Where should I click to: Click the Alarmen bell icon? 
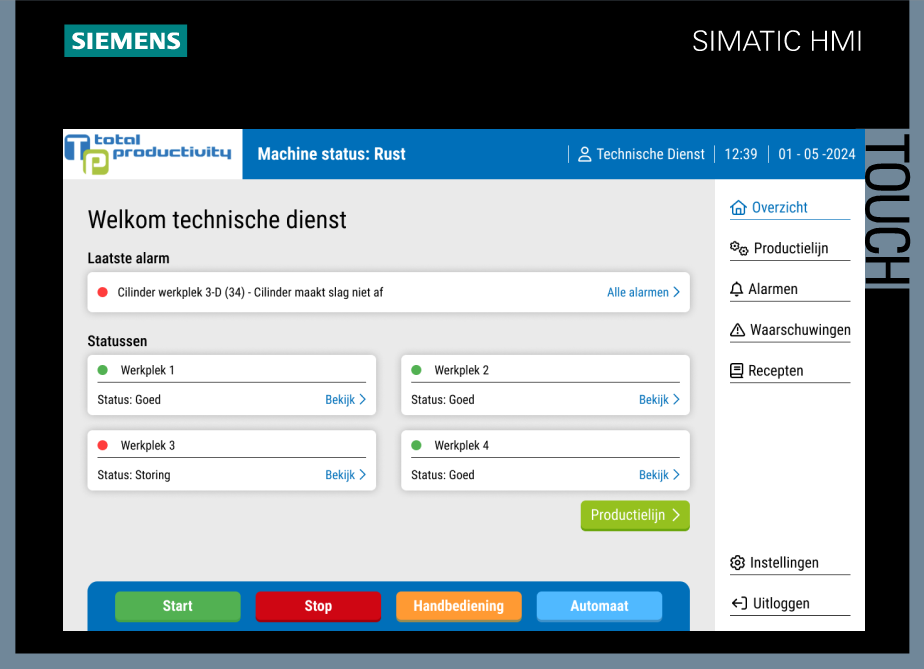[x=737, y=290]
